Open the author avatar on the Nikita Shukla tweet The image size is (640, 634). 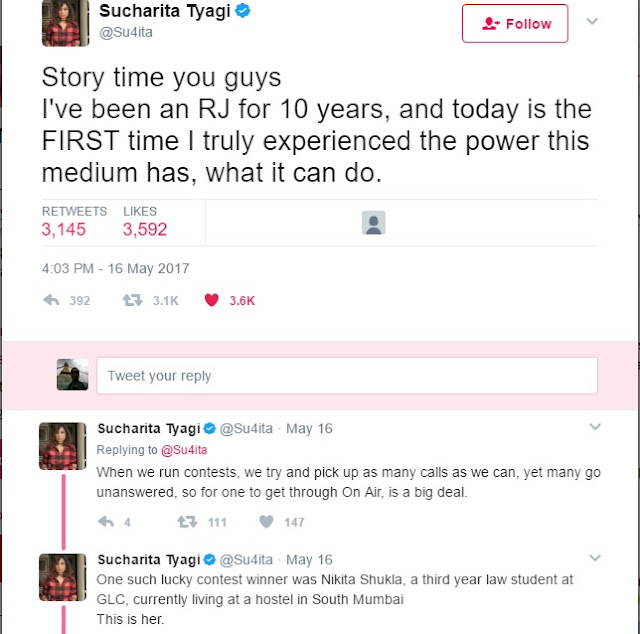(62, 577)
